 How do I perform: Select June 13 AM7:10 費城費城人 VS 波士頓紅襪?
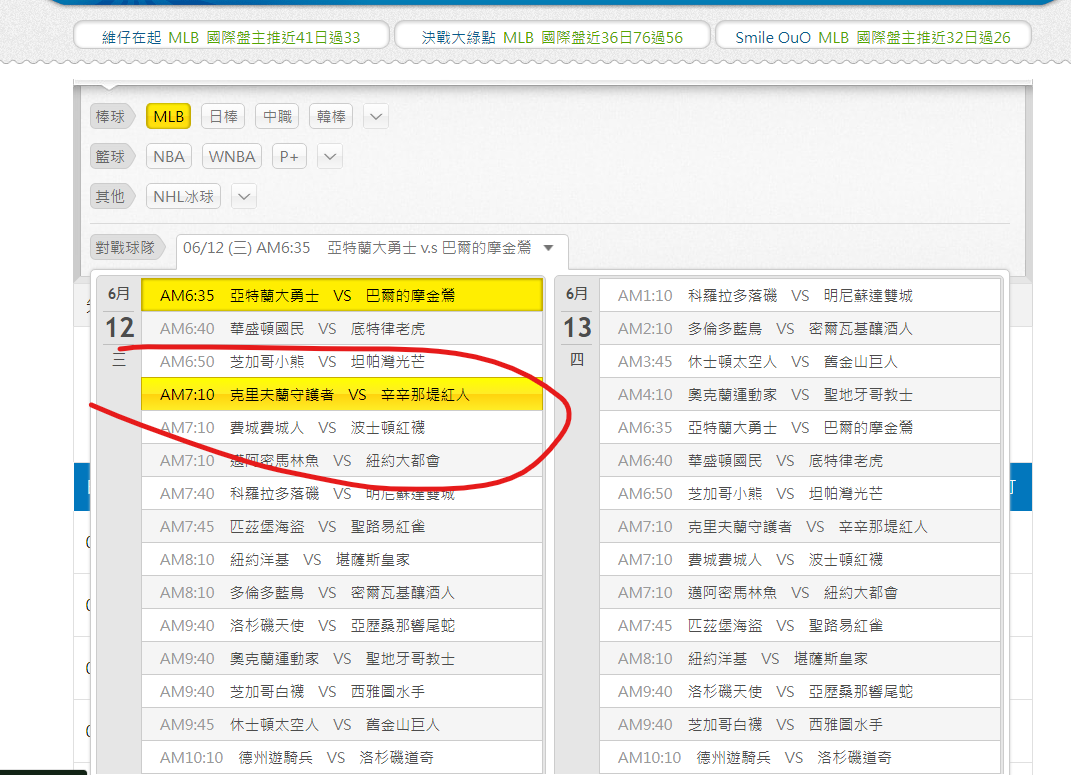tap(800, 560)
